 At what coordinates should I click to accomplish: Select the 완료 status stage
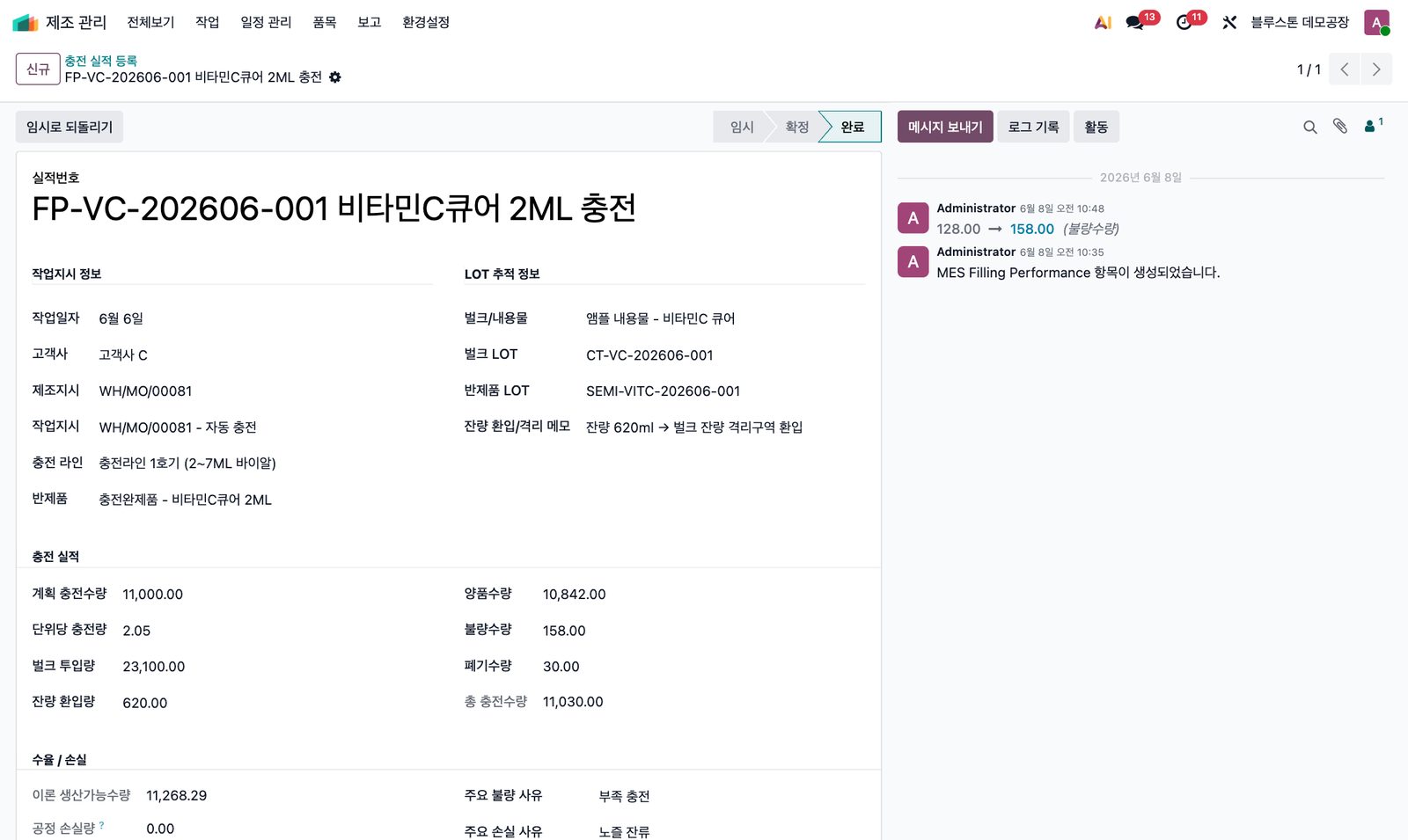(x=852, y=127)
